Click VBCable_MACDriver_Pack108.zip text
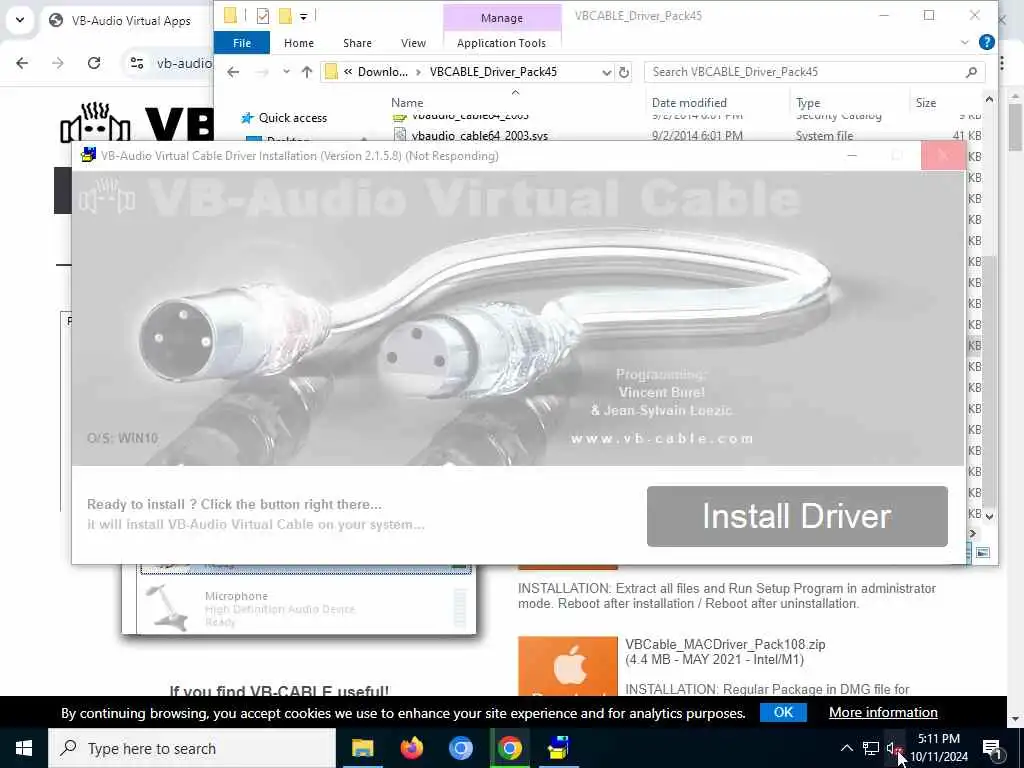 725,645
